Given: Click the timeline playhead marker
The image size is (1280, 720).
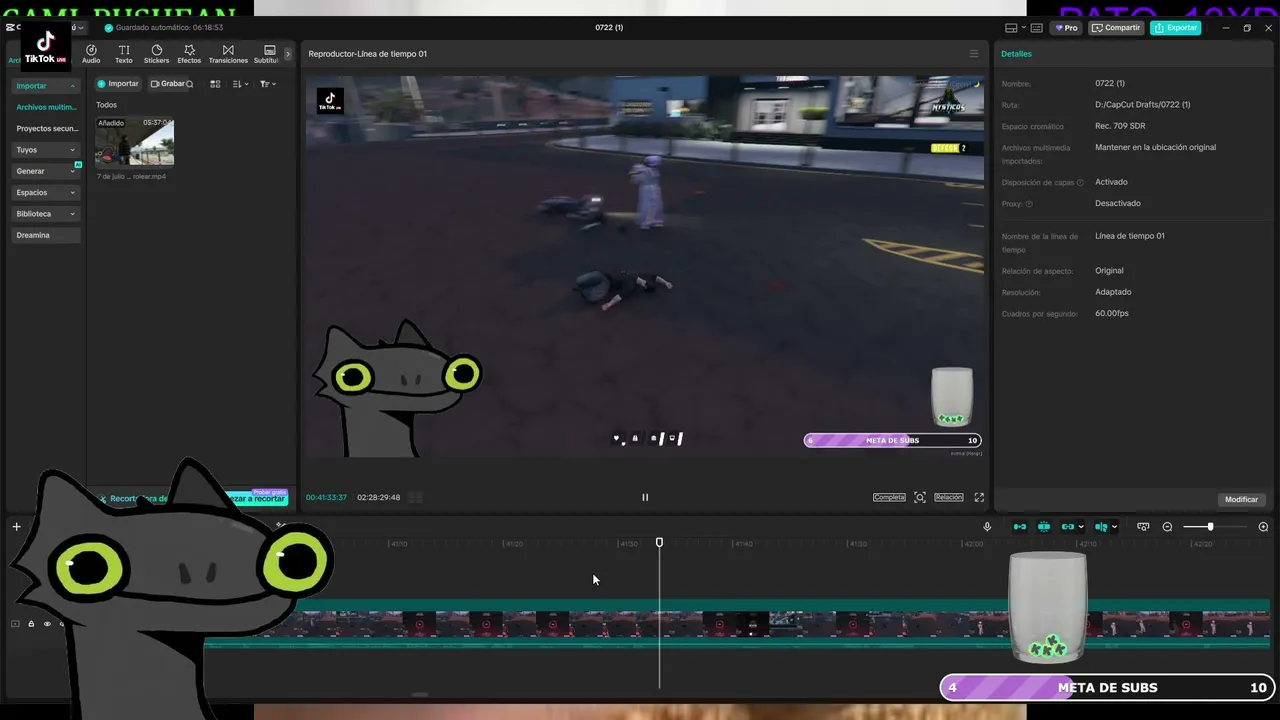Looking at the screenshot, I should [x=659, y=542].
